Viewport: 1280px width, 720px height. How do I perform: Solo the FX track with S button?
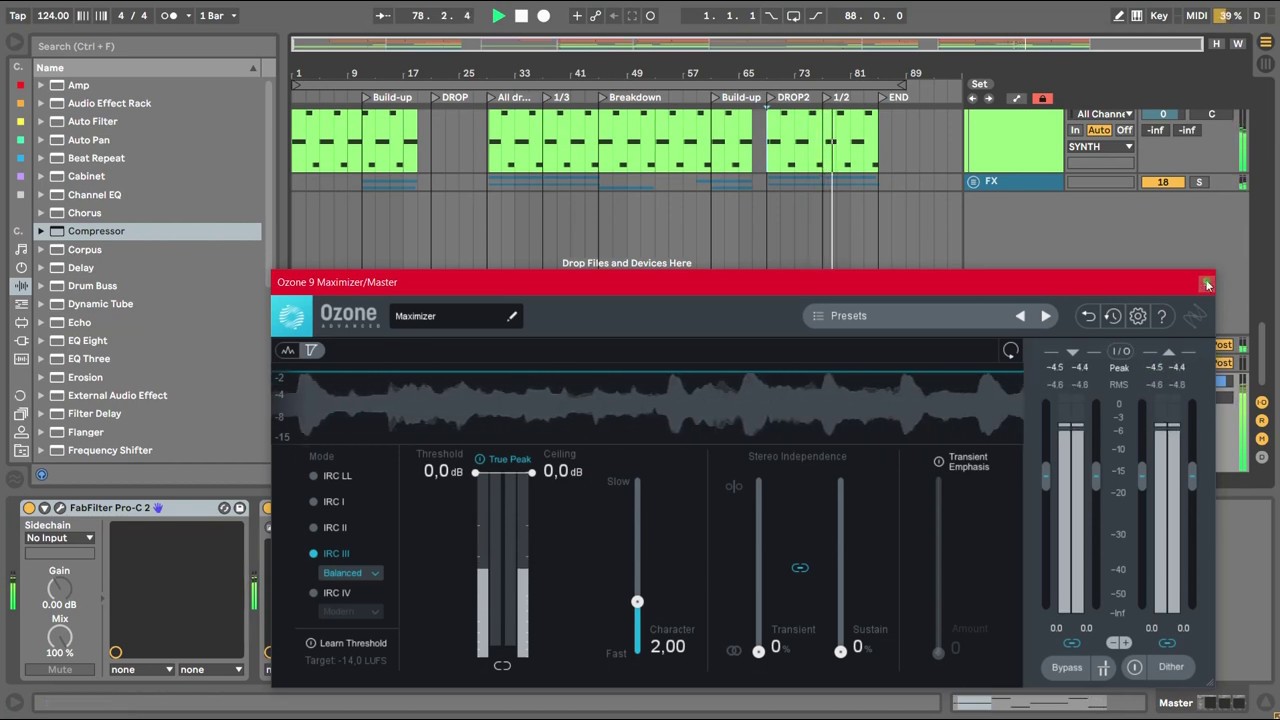pos(1199,182)
